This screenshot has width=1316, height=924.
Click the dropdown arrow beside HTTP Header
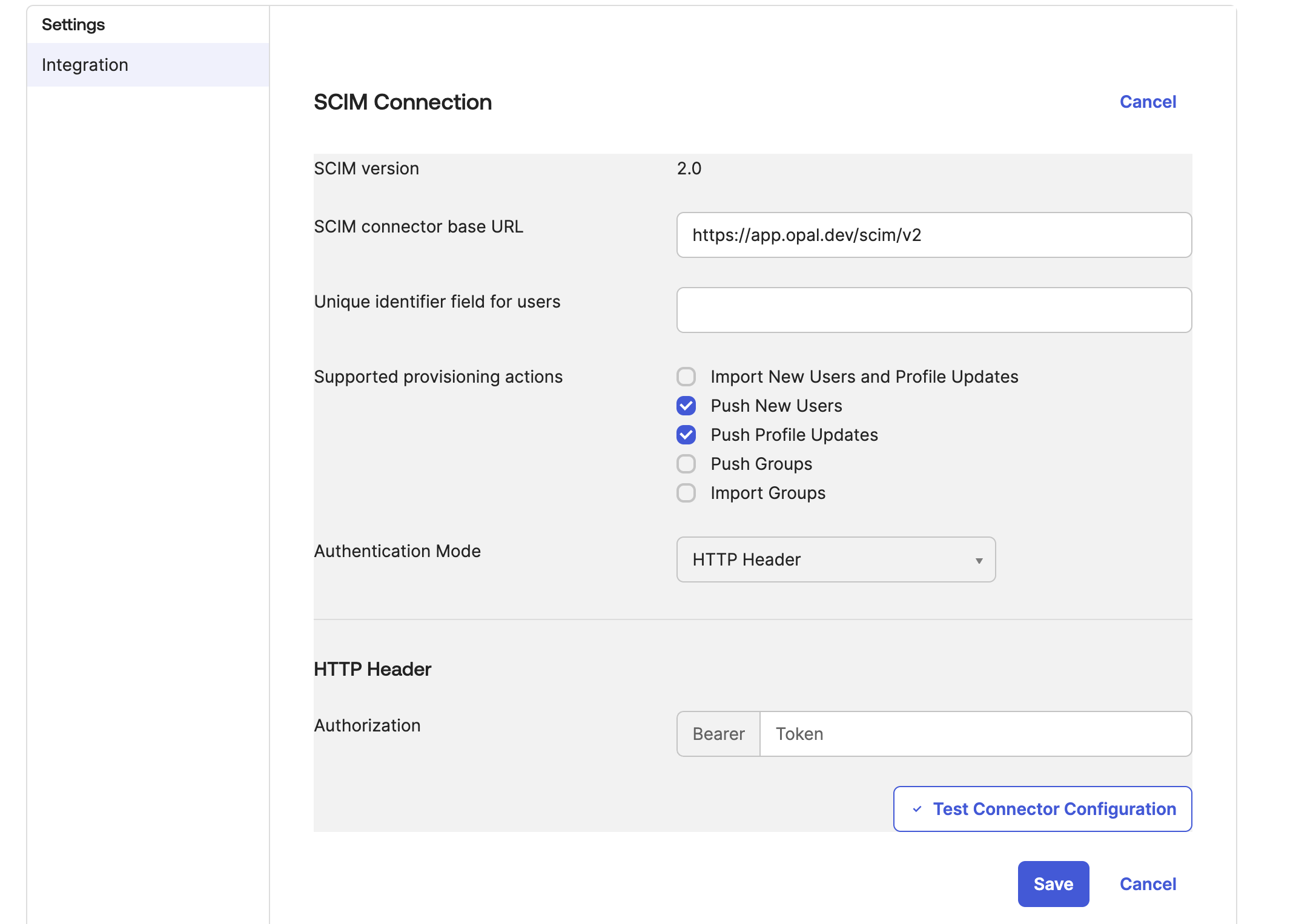979,561
